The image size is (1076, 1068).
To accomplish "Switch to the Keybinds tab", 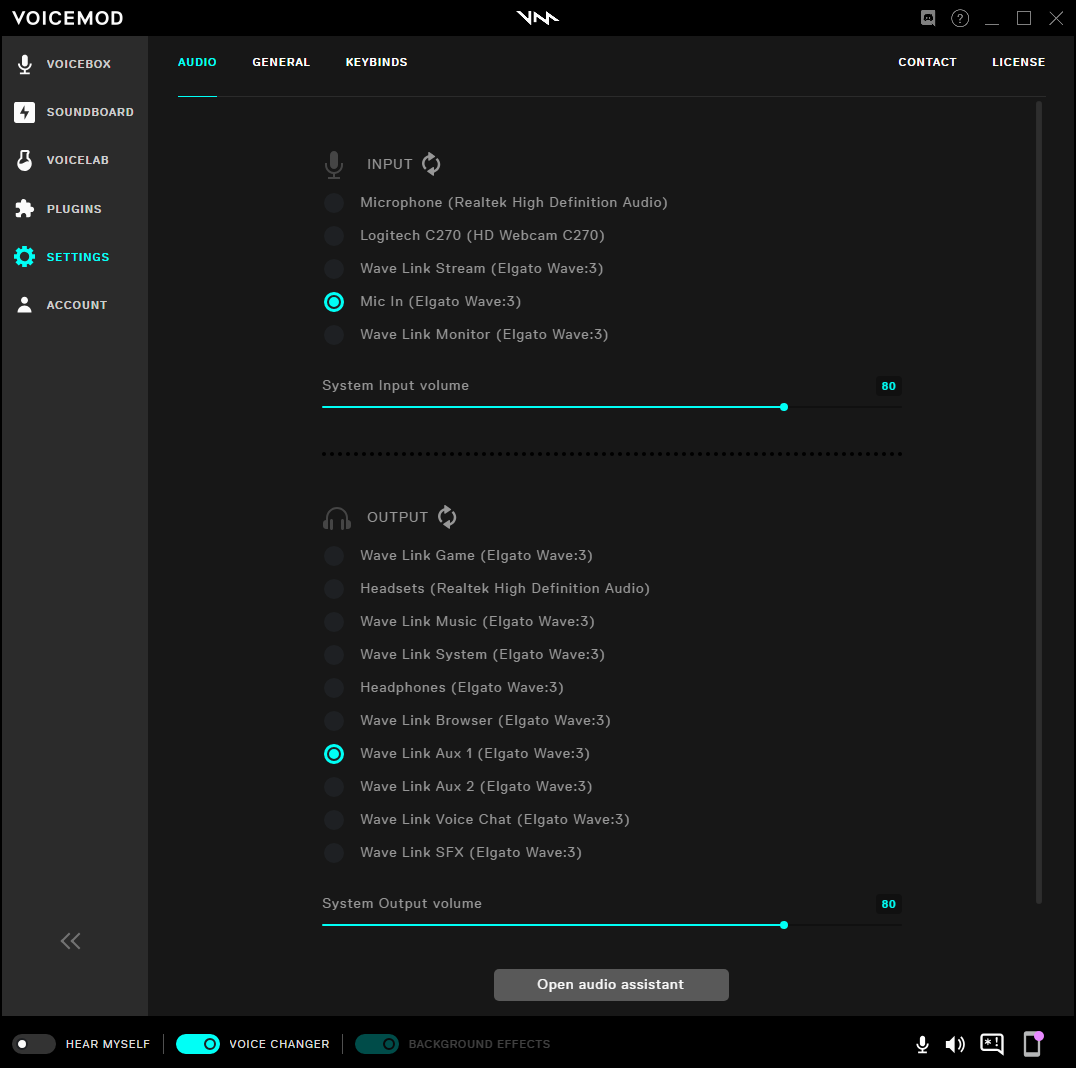I will point(376,62).
